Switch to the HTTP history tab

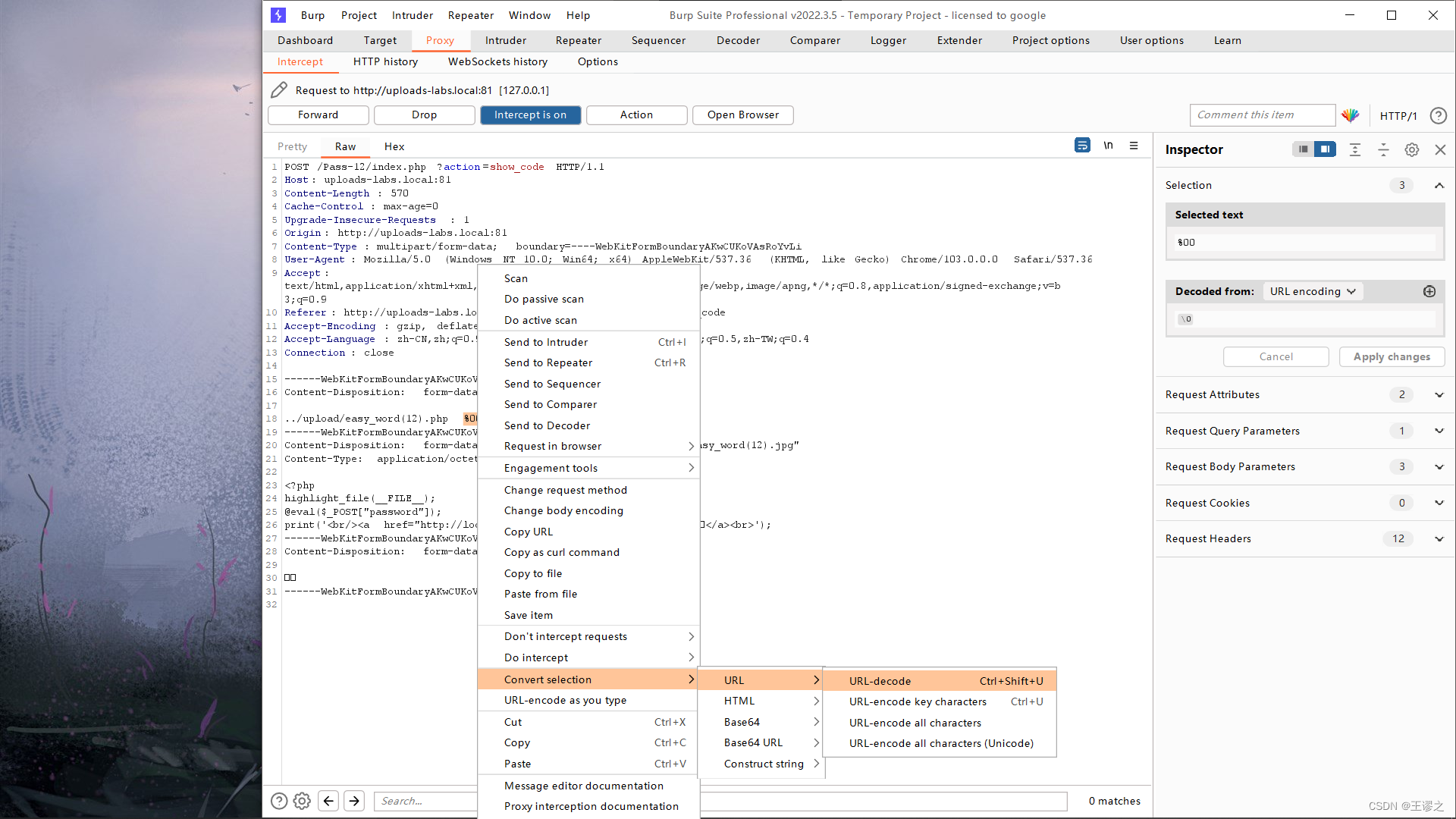pyautogui.click(x=385, y=61)
